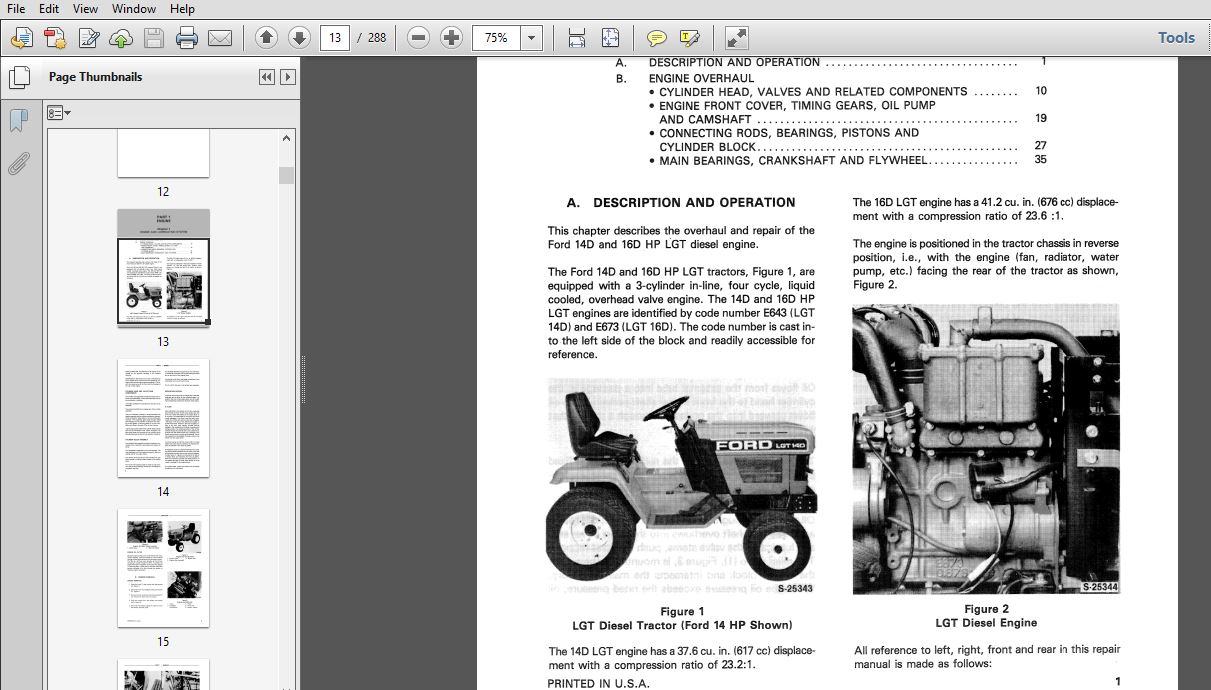1211x690 pixels.
Task: Open the zoom level dropdown arrow
Action: tap(532, 38)
